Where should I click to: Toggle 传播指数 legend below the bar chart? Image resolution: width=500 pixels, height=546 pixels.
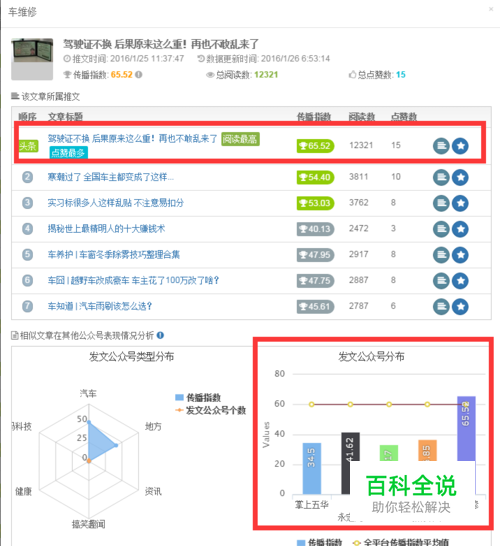click(319, 542)
